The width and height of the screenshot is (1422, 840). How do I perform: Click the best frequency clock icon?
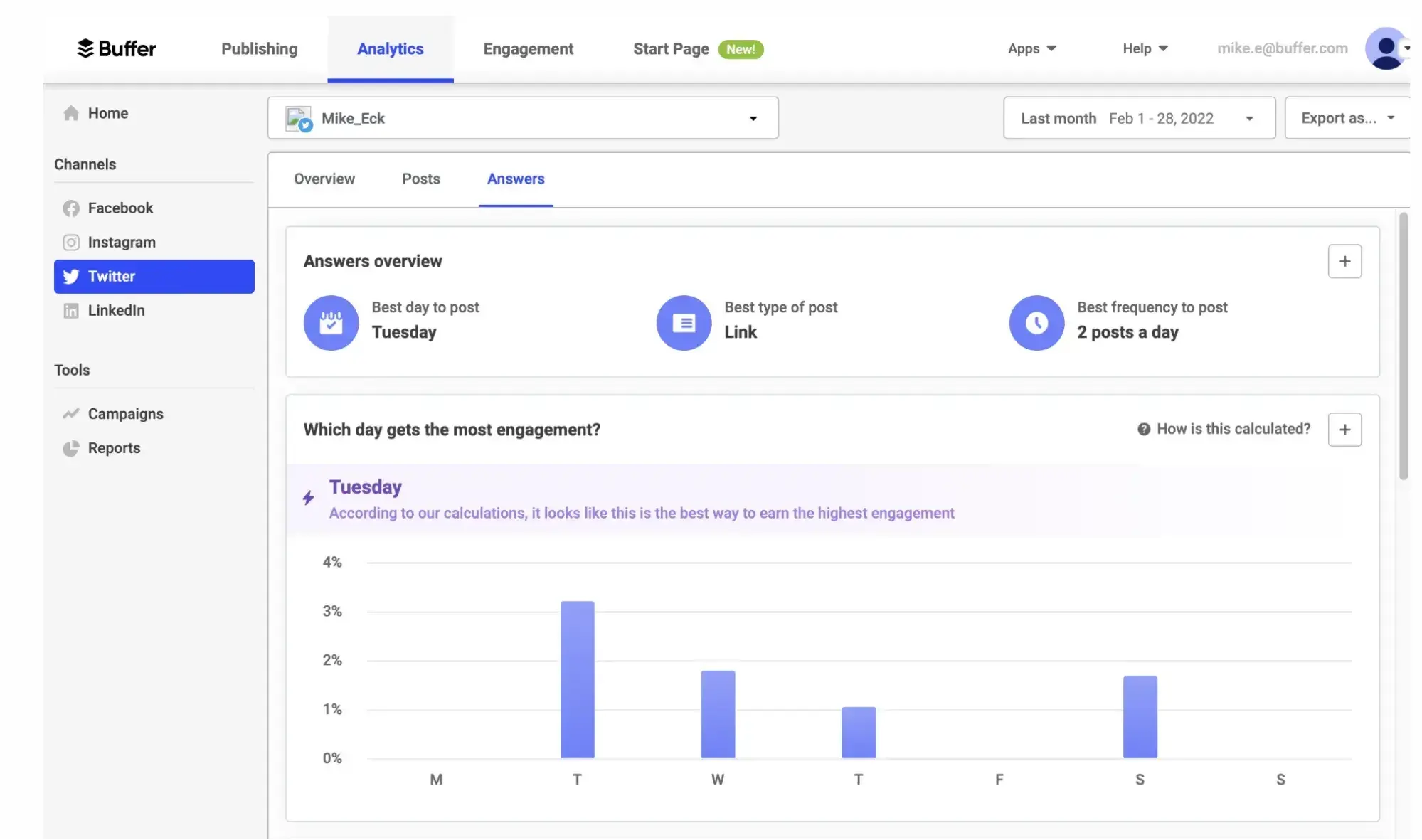point(1036,322)
